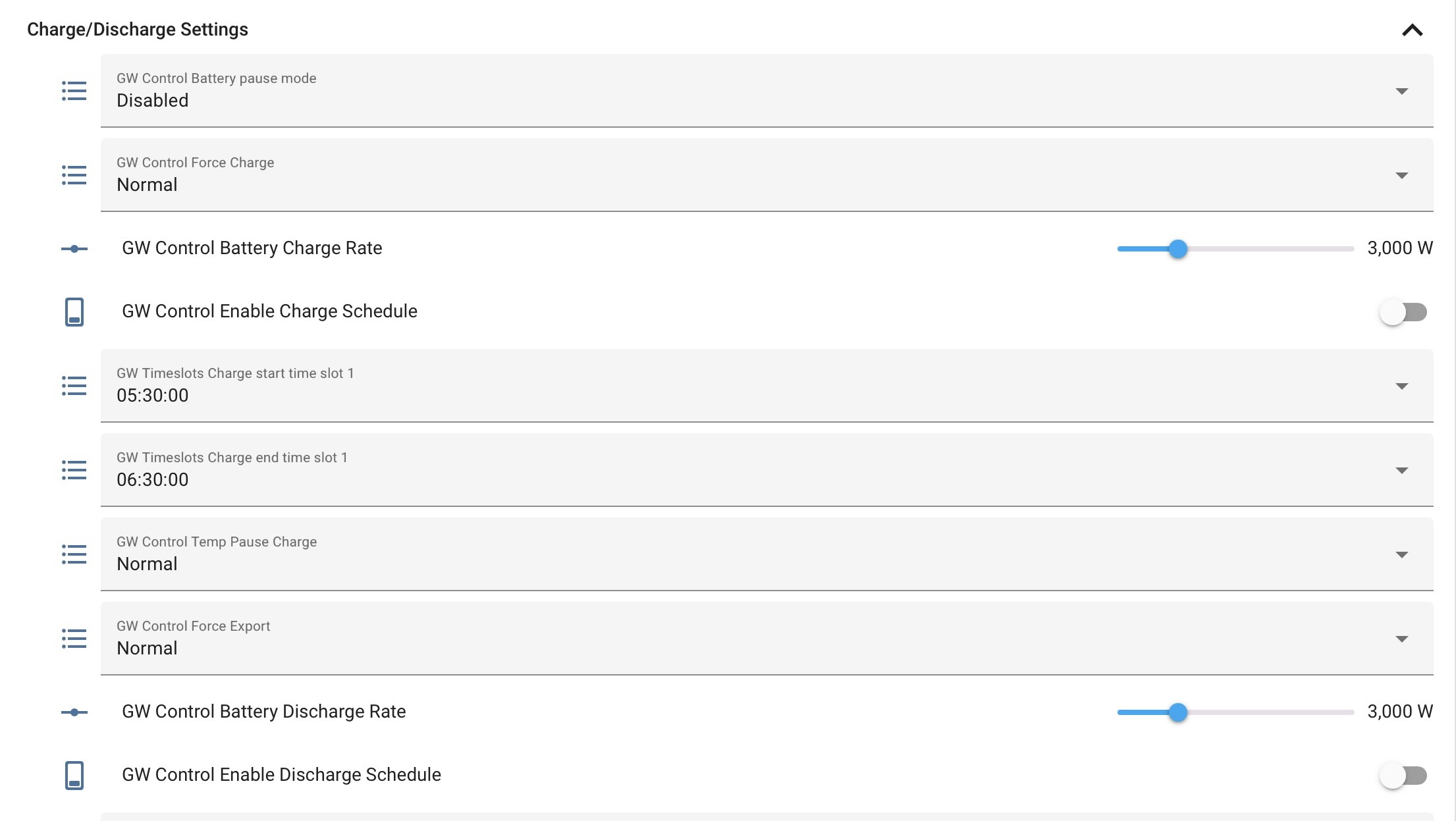Click slider icon next to Battery Discharge Rate
Screen dimensions: 1456x821
point(74,712)
